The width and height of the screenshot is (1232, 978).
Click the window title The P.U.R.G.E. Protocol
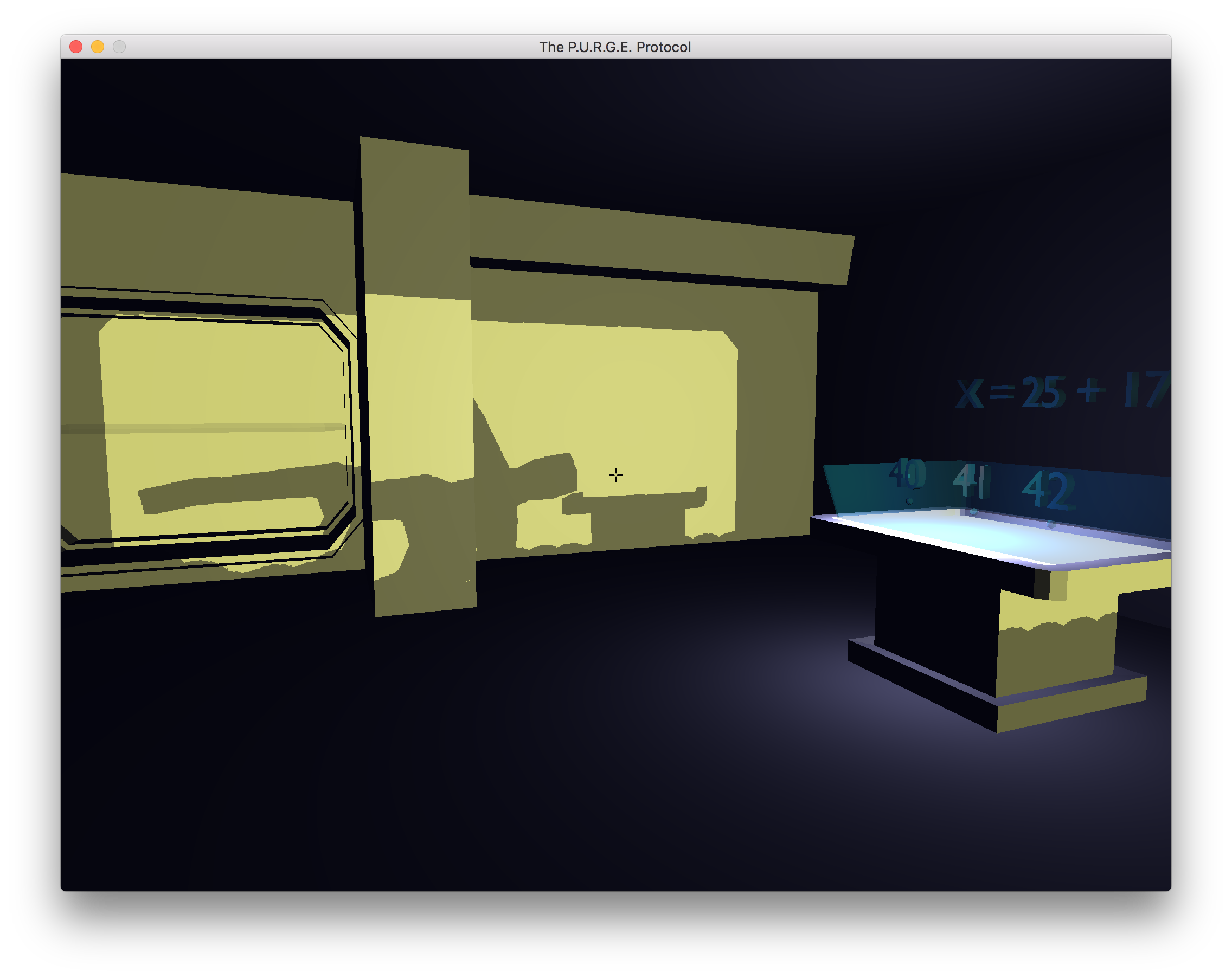coord(615,47)
